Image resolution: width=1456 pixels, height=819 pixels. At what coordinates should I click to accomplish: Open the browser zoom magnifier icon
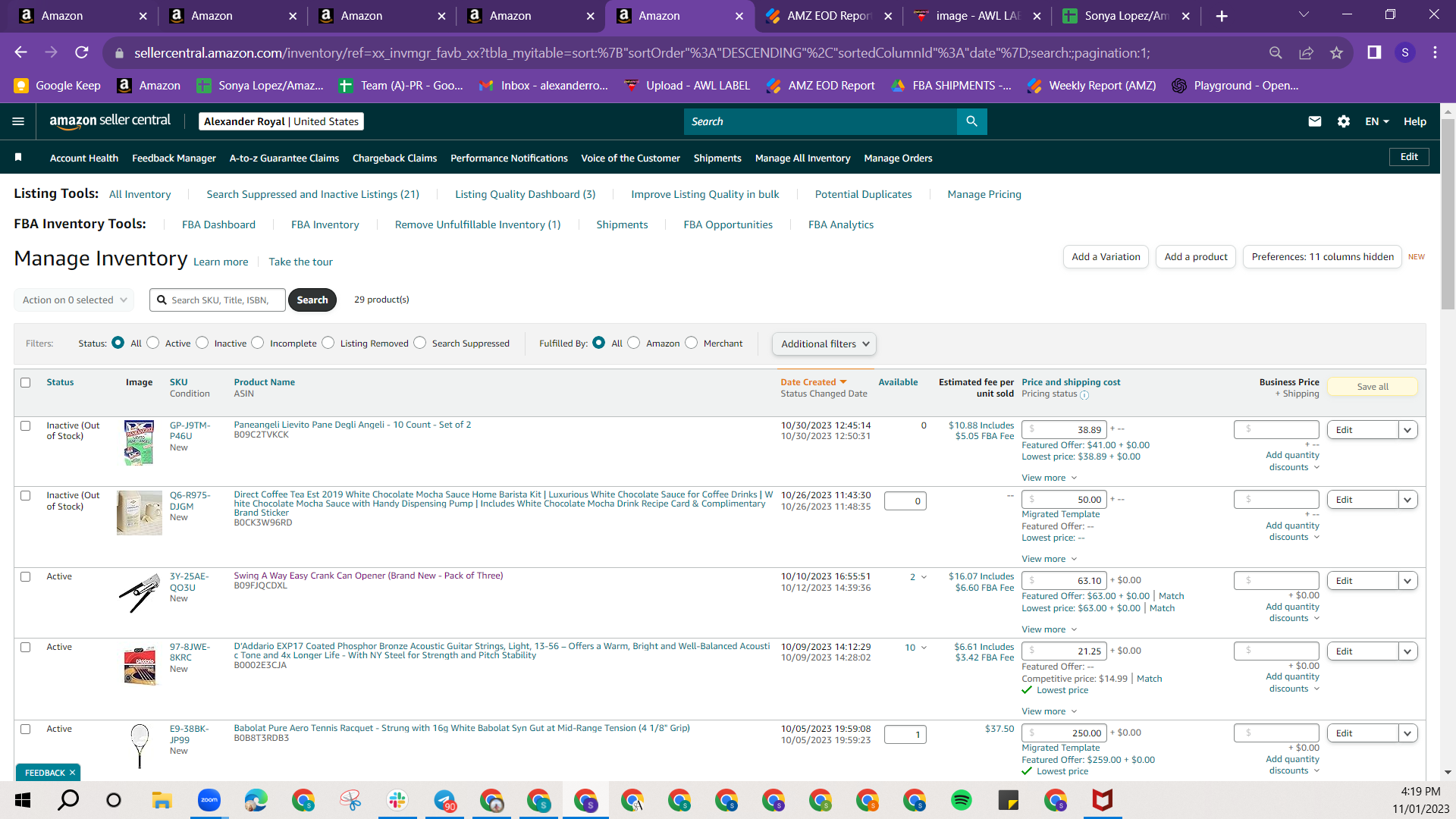tap(1276, 52)
